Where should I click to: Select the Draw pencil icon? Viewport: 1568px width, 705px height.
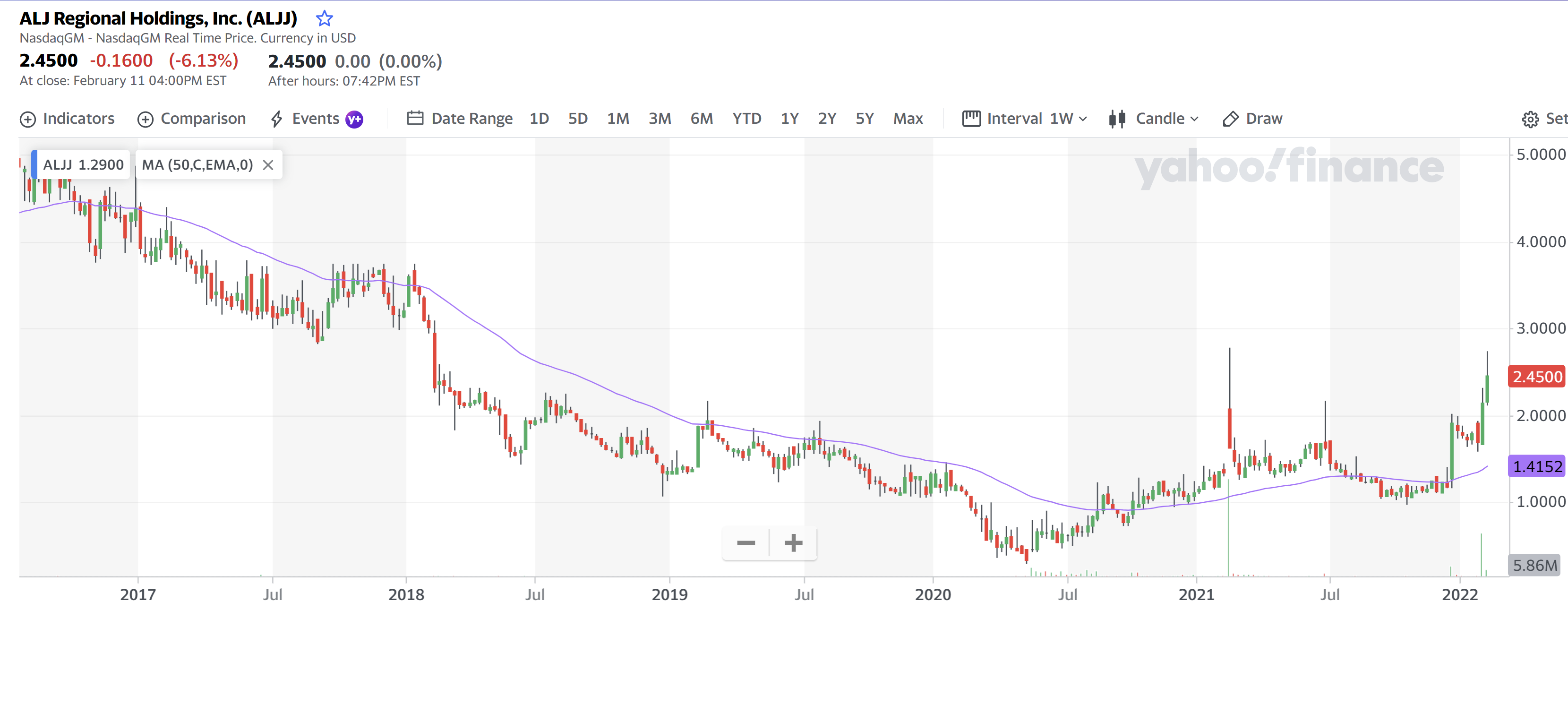pyautogui.click(x=1230, y=119)
